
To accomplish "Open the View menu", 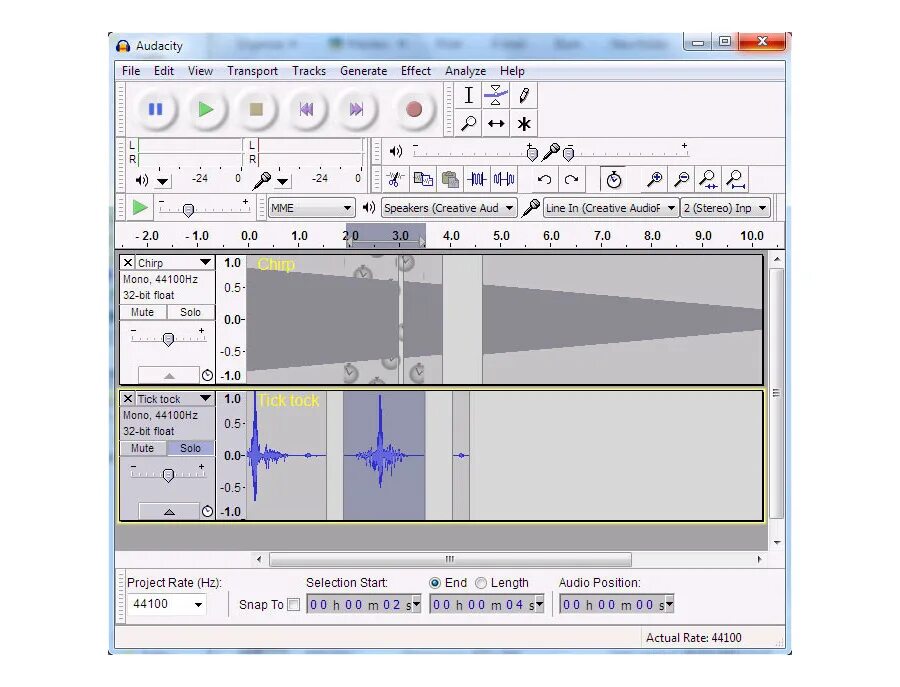I will tap(200, 71).
